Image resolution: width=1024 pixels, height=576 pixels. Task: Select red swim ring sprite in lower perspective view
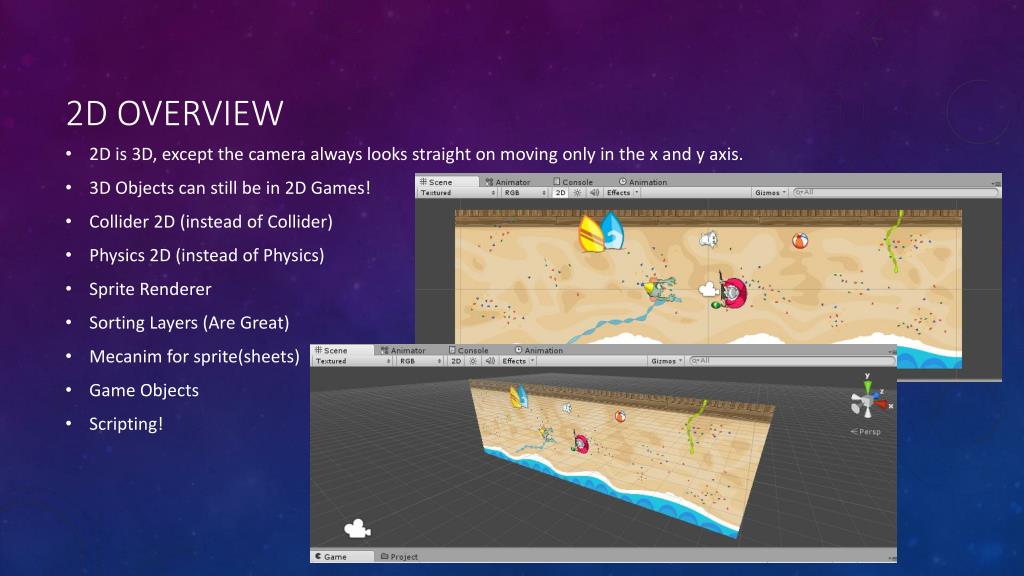580,443
